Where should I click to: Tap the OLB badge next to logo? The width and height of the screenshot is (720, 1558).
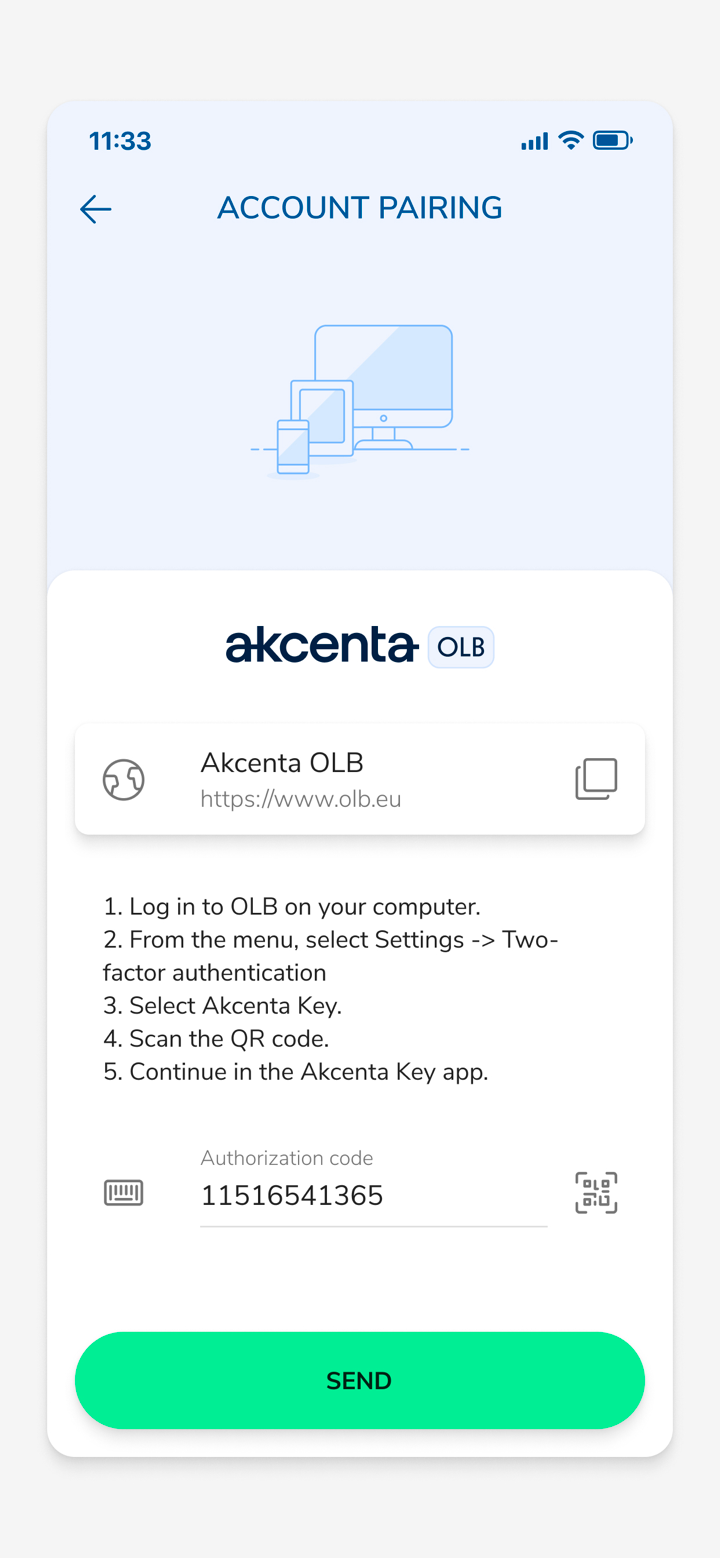click(461, 647)
